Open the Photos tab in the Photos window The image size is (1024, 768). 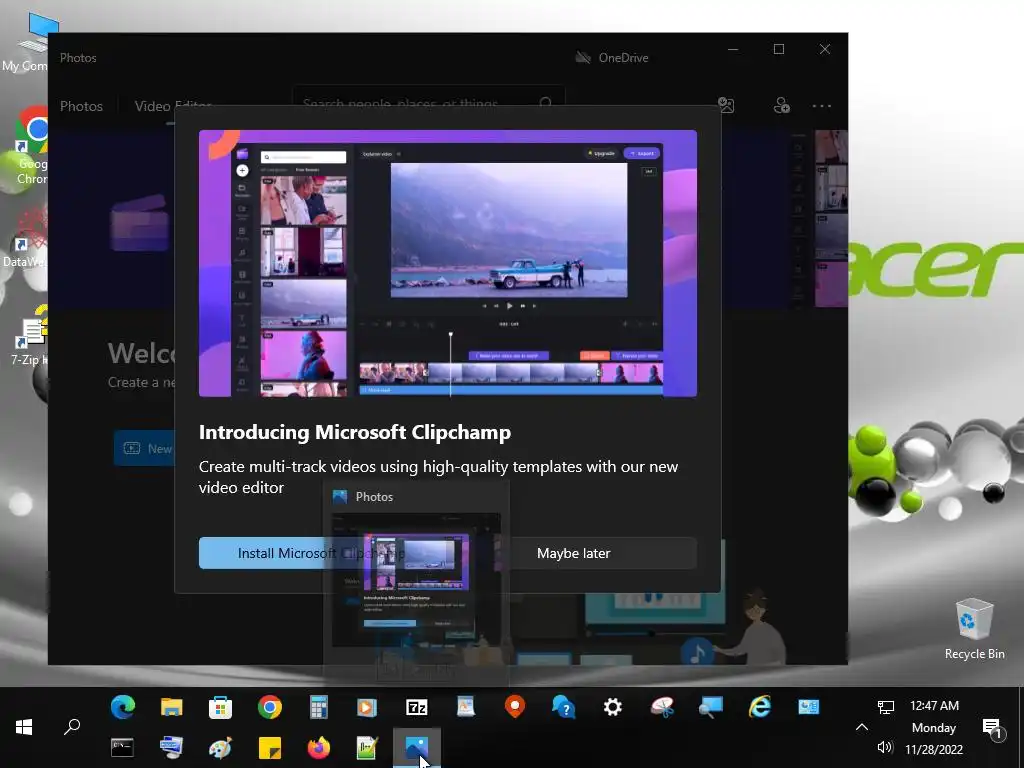[81, 106]
